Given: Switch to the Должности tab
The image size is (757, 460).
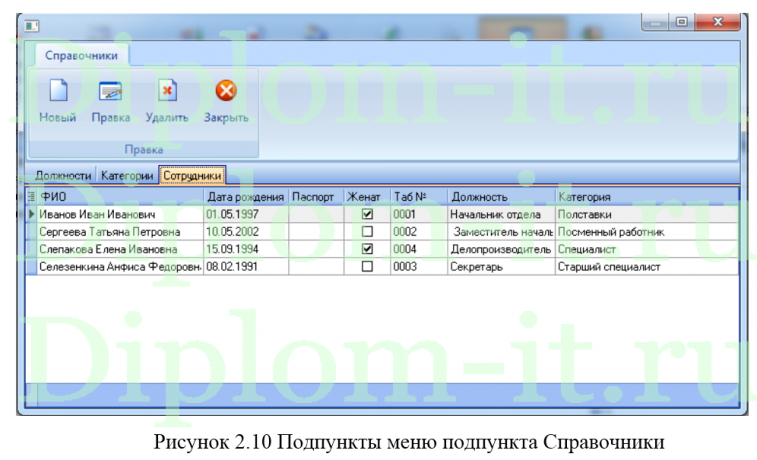Looking at the screenshot, I should pyautogui.click(x=63, y=176).
